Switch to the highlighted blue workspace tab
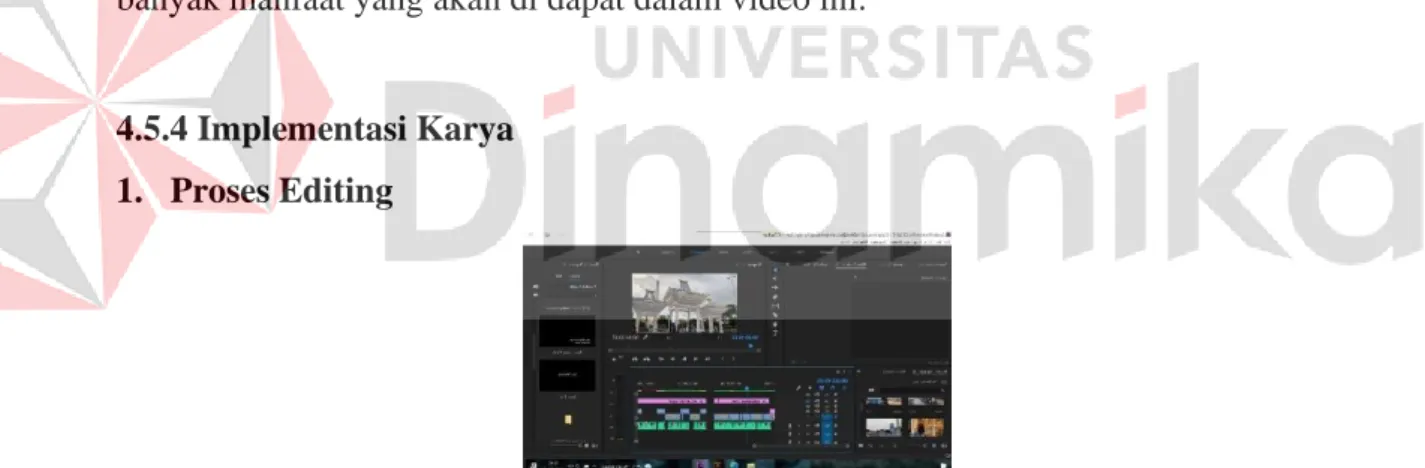 pyautogui.click(x=698, y=251)
